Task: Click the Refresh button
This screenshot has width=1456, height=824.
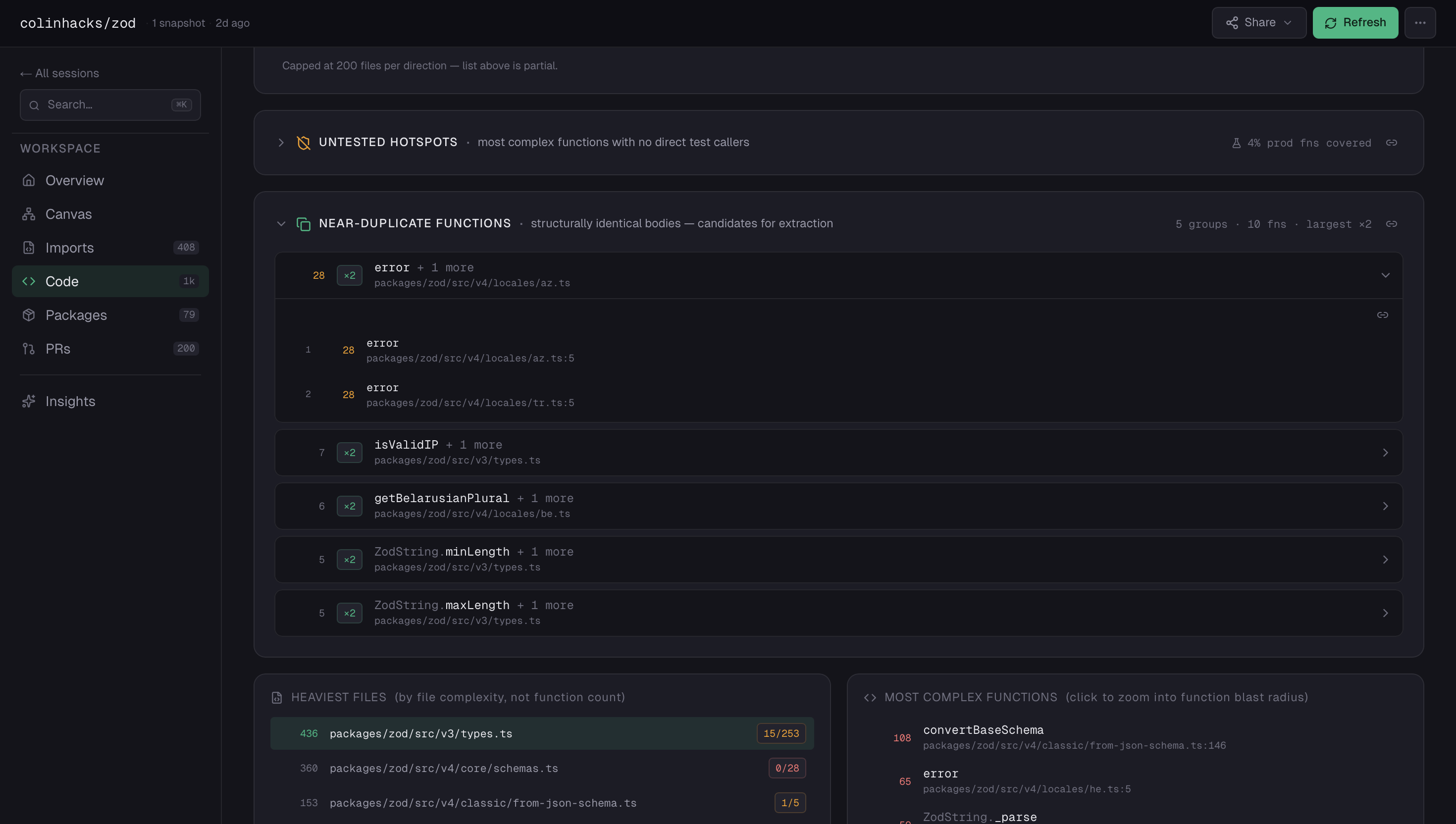Action: tap(1354, 23)
